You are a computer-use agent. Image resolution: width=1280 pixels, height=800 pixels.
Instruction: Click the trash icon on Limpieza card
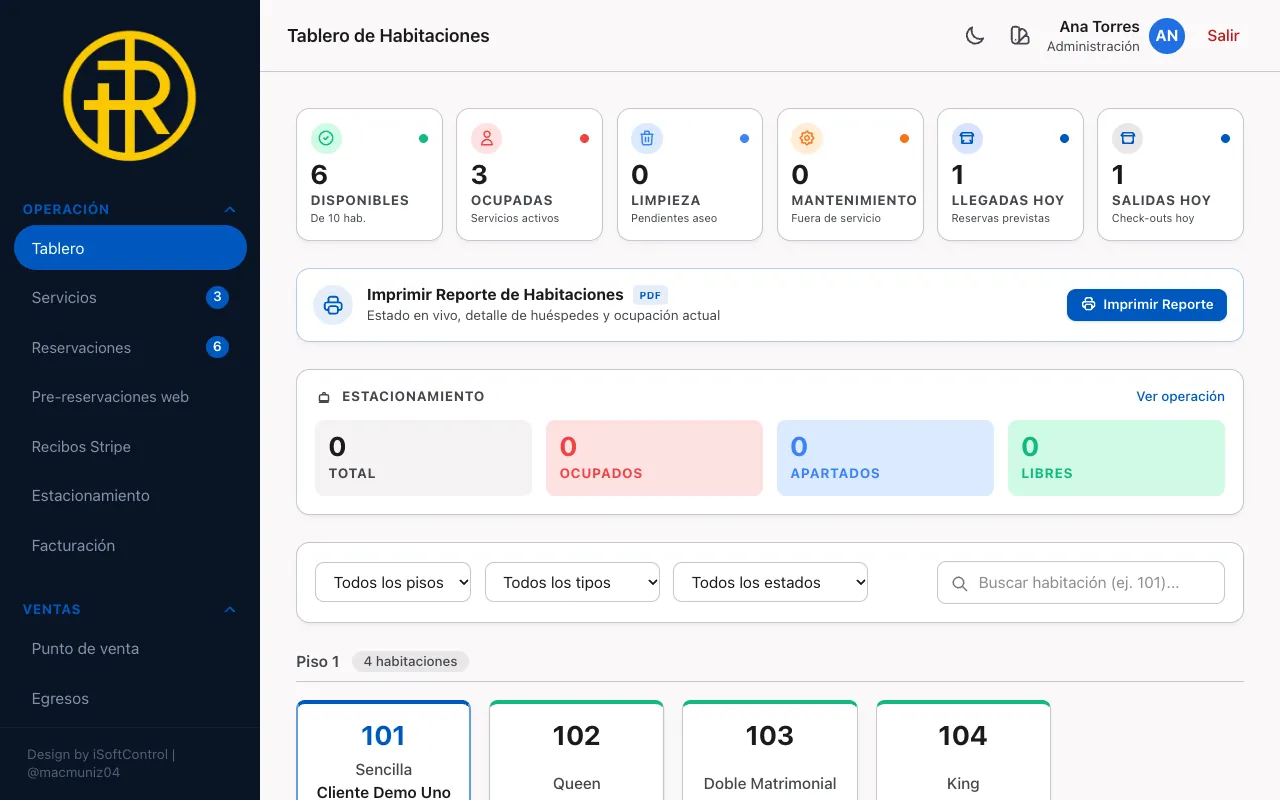pyautogui.click(x=647, y=138)
